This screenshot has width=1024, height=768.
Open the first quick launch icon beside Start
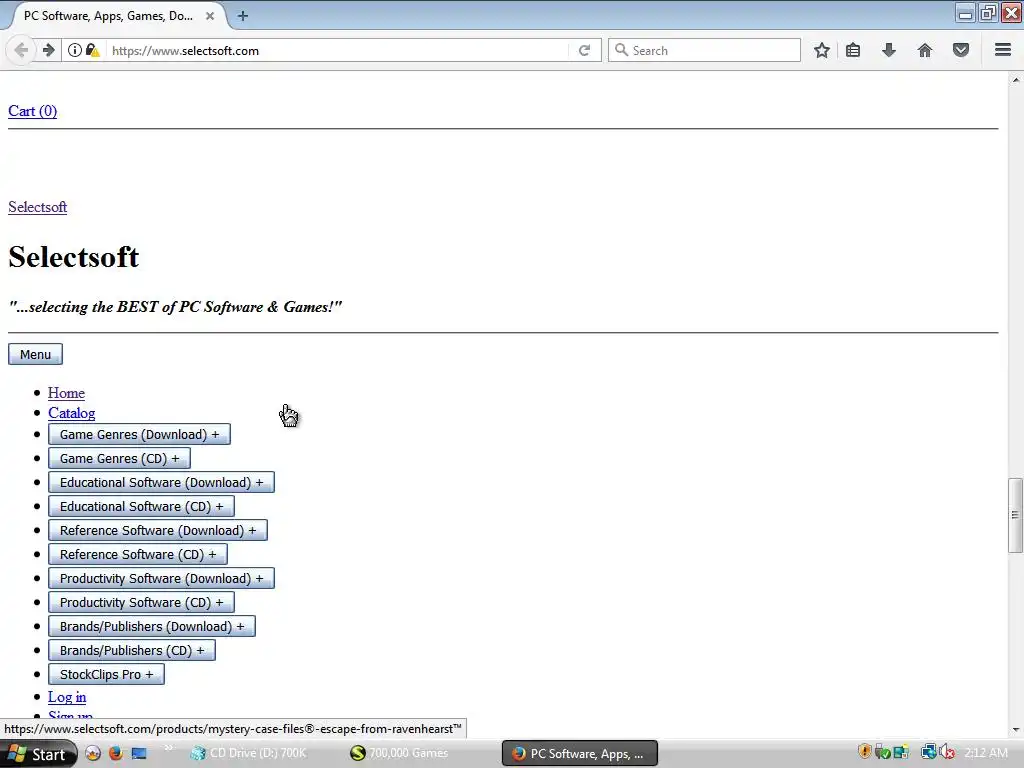coord(93,753)
